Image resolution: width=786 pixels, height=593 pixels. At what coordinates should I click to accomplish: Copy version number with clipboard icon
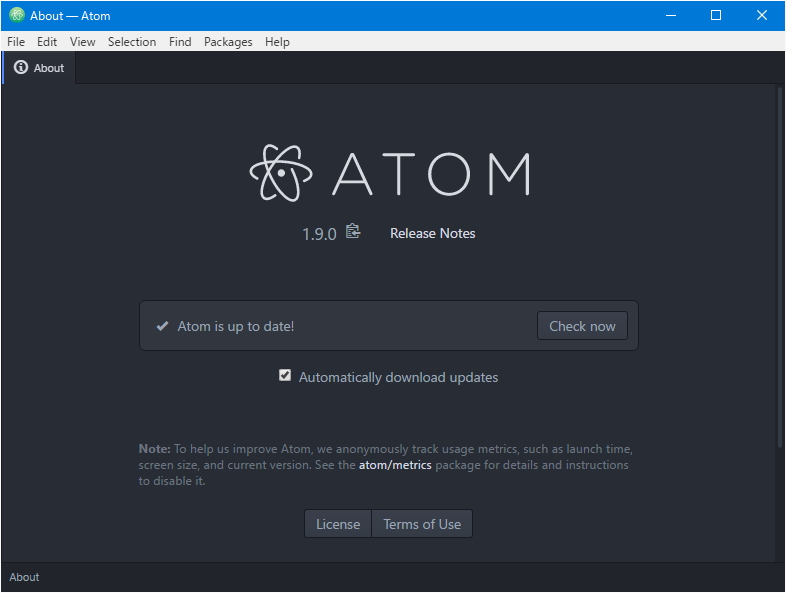click(x=353, y=232)
